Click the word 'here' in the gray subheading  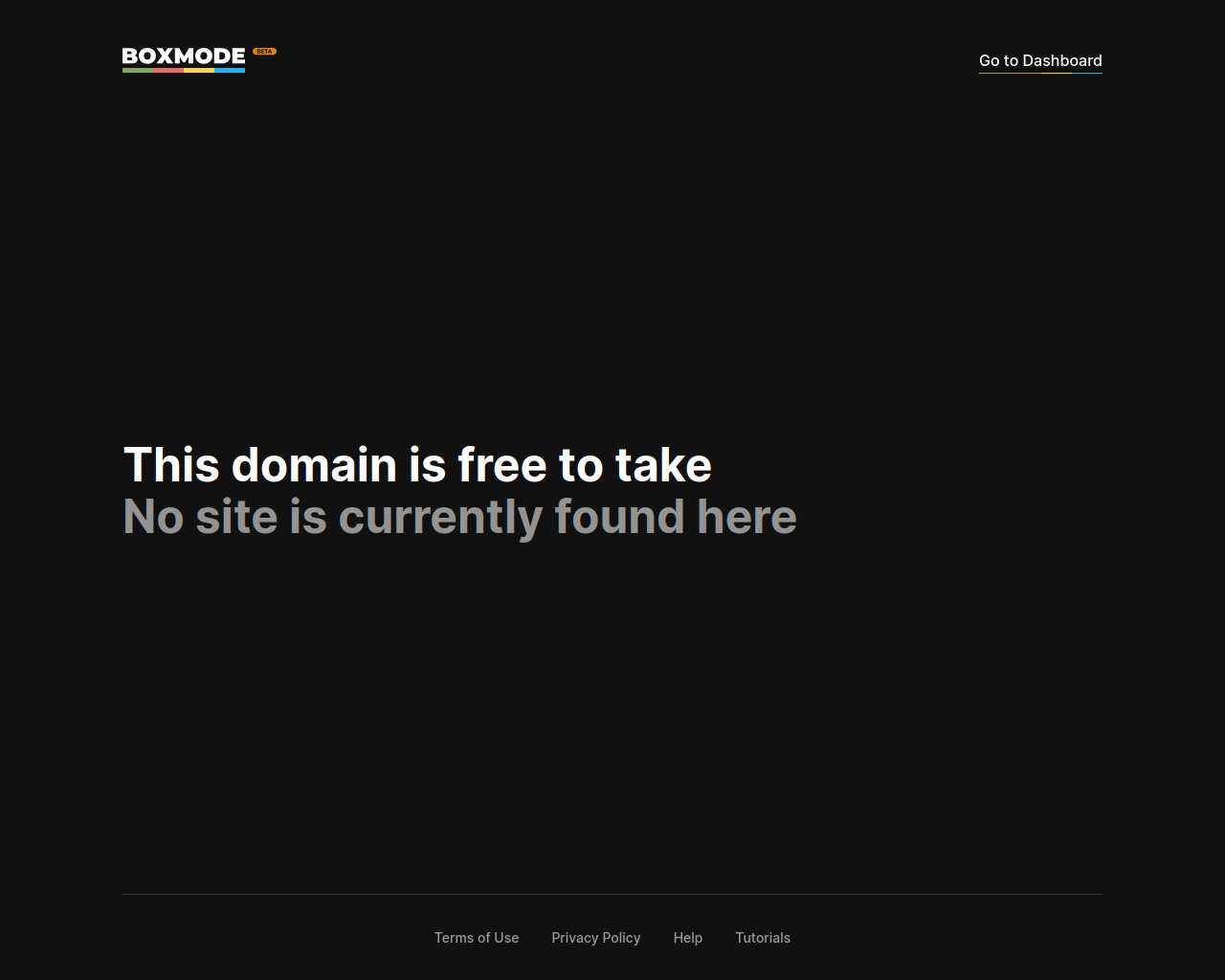pyautogui.click(x=746, y=517)
